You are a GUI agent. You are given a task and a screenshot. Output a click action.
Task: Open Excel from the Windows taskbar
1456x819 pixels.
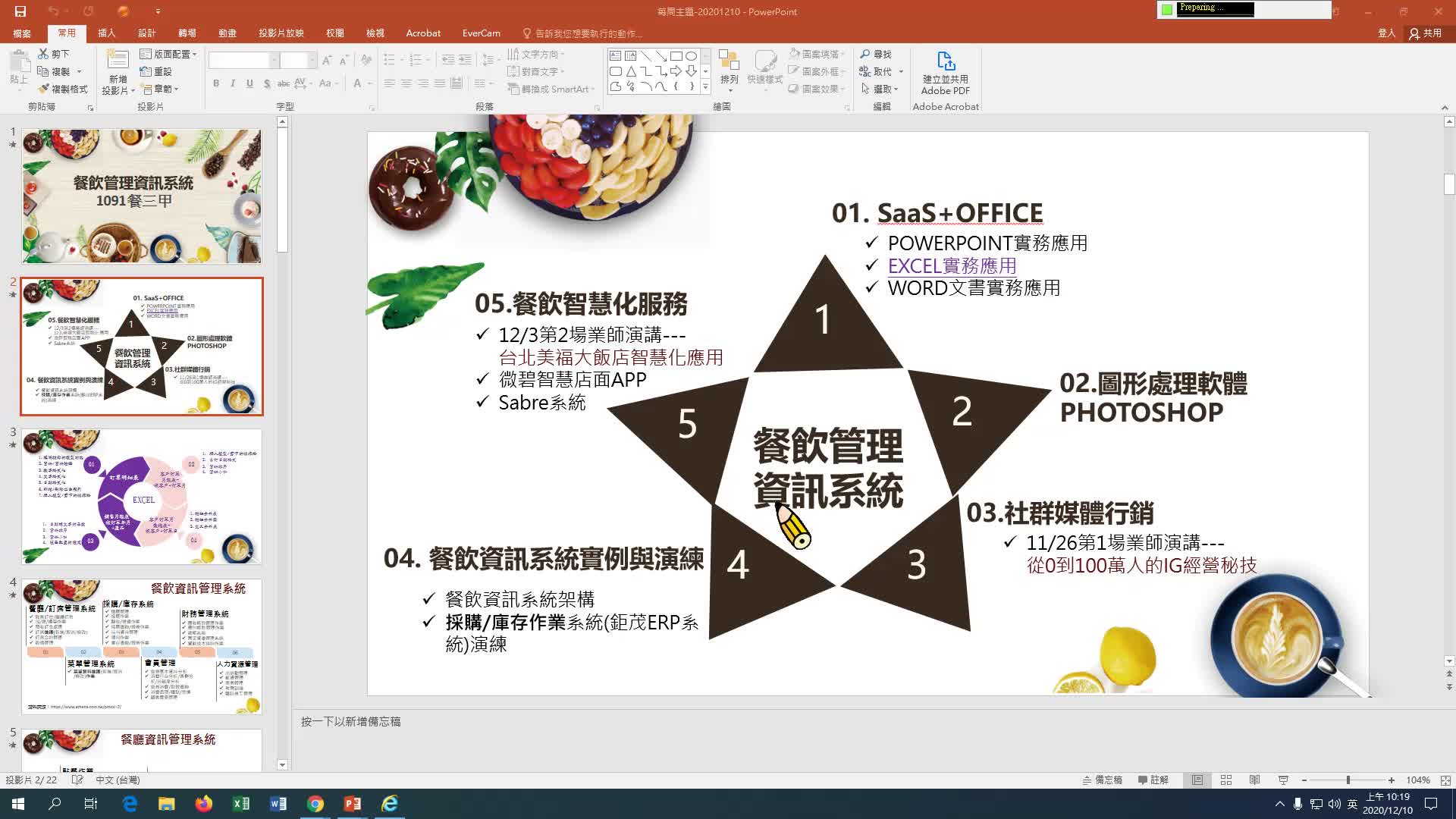pyautogui.click(x=241, y=804)
